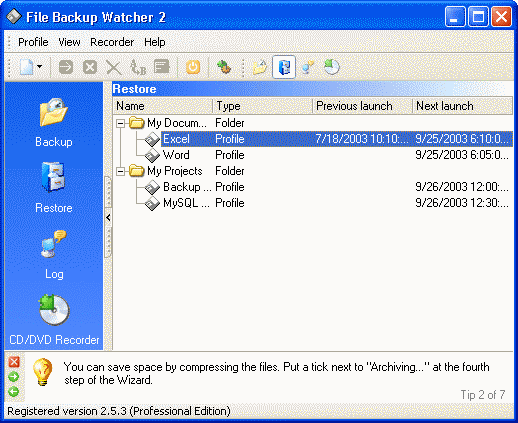518x423 pixels.
Task: Sort by Next launch column header
Action: point(463,106)
